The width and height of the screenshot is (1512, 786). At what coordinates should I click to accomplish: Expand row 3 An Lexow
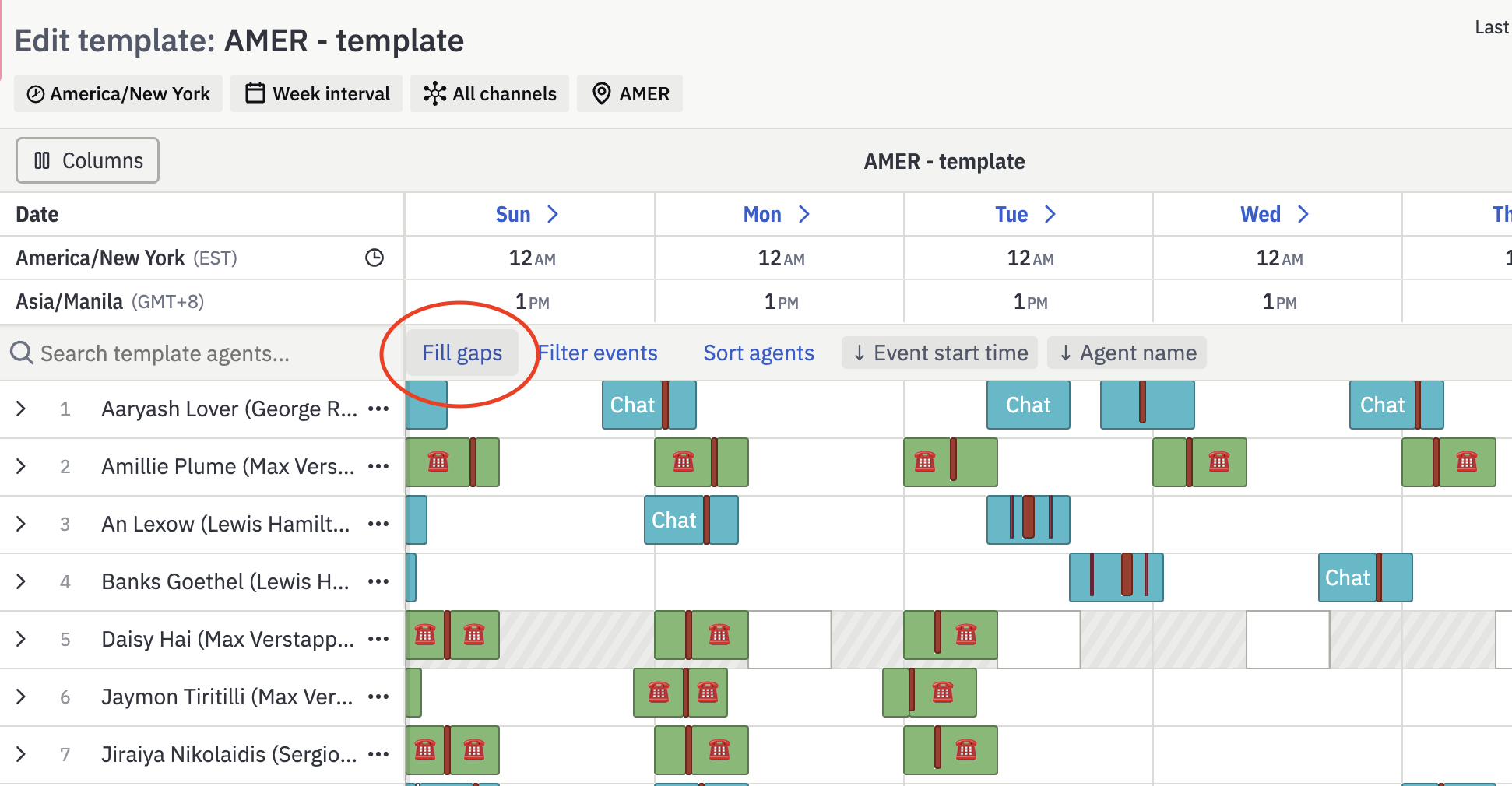21,524
